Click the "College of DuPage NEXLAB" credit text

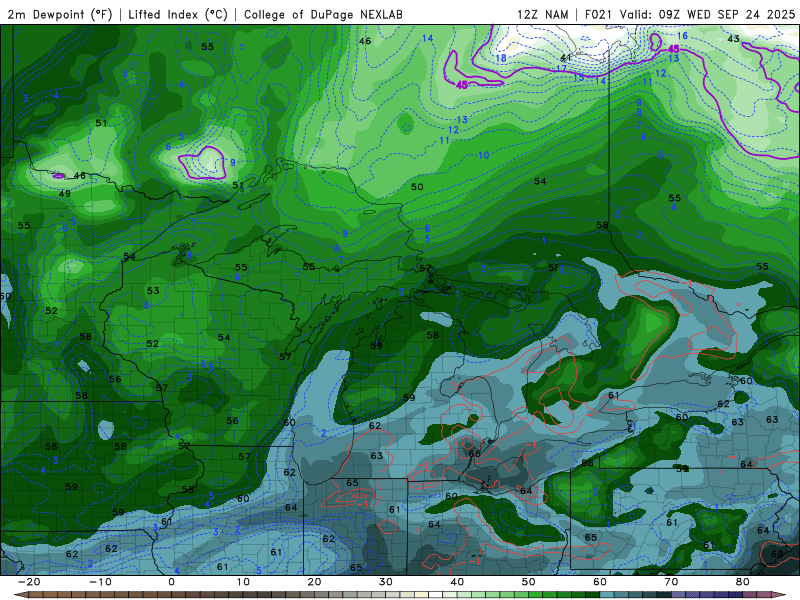point(323,14)
